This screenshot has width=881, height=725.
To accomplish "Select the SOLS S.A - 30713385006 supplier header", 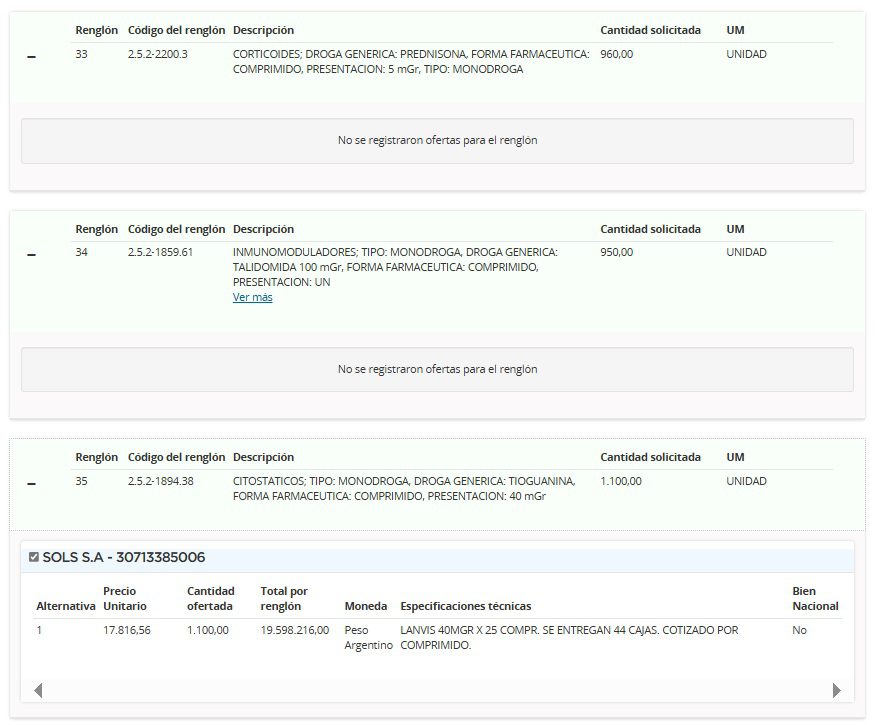I will (124, 557).
